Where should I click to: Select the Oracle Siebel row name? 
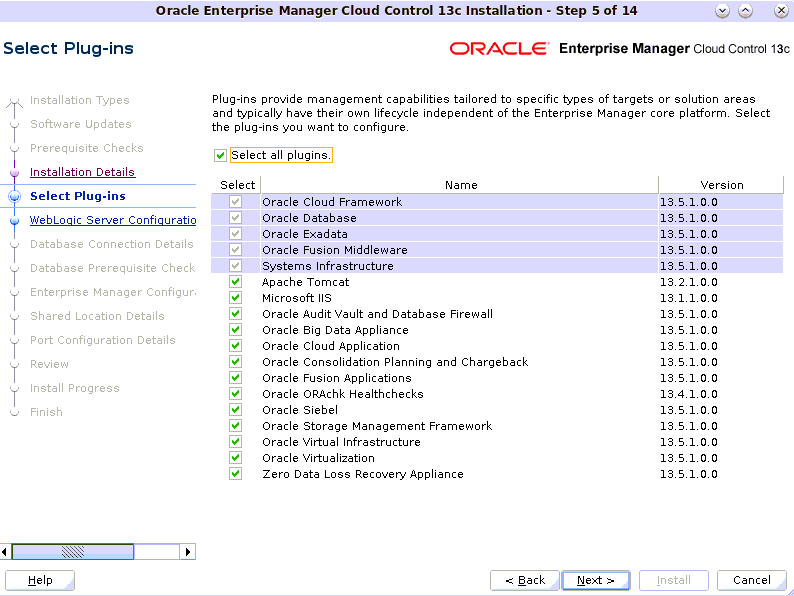(300, 410)
